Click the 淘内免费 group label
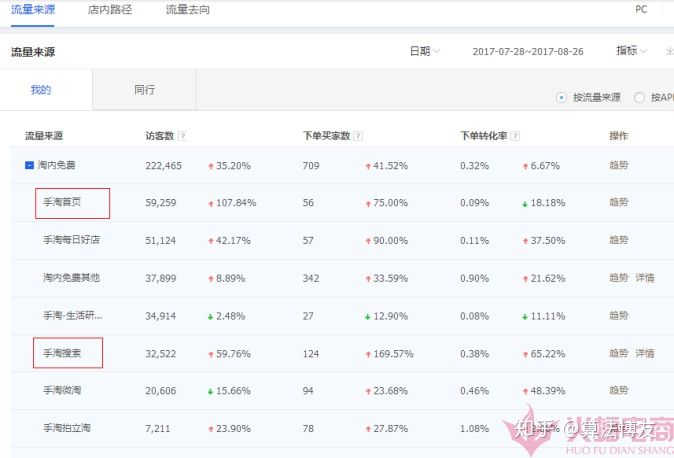Screen dimensions: 674x458 56,165
